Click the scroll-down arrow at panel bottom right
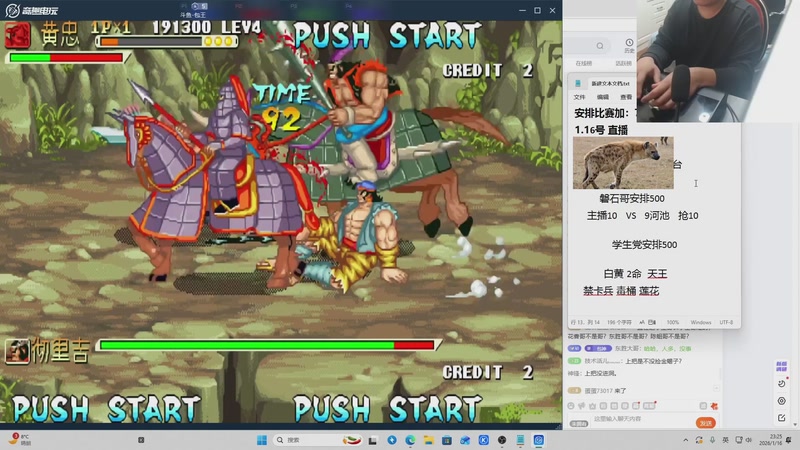 [795, 424]
